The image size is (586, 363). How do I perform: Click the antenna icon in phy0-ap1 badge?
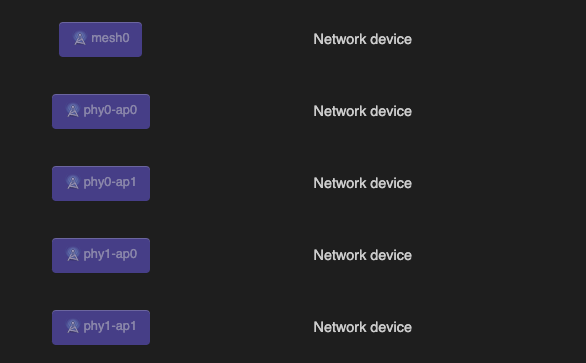tap(73, 182)
